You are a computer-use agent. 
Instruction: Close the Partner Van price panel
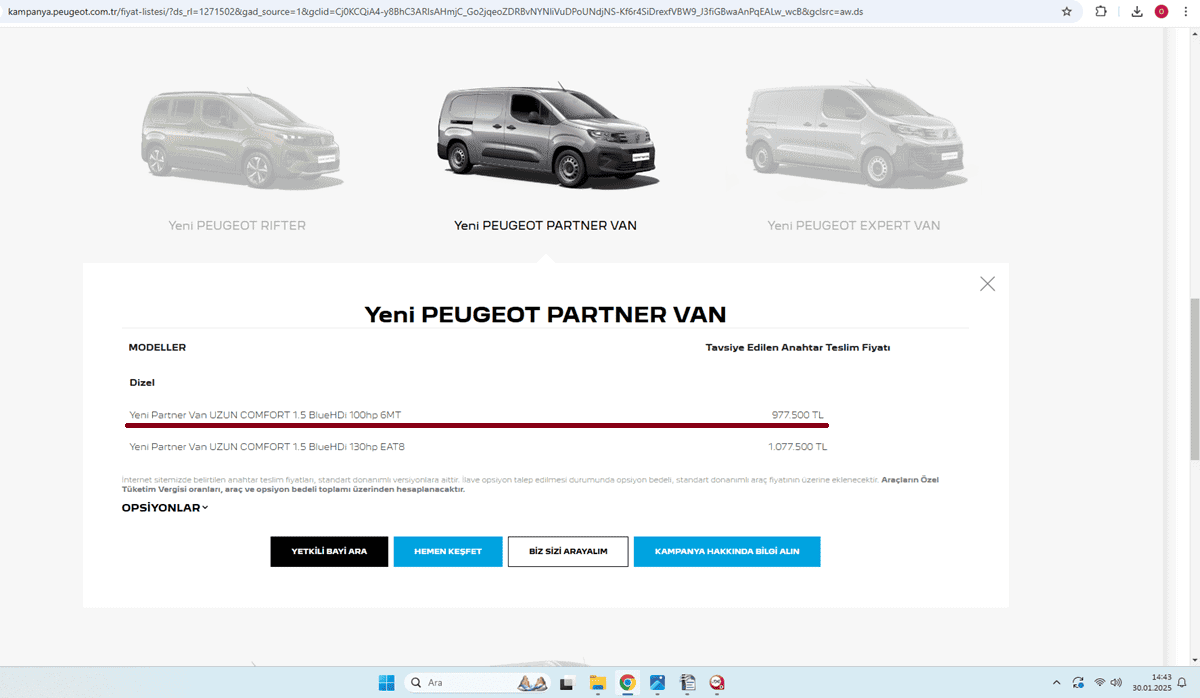[x=987, y=284]
